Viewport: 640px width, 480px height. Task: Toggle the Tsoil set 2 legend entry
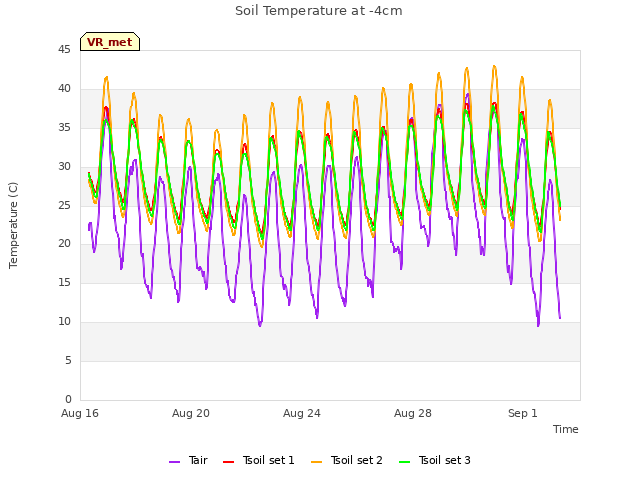click(347, 460)
